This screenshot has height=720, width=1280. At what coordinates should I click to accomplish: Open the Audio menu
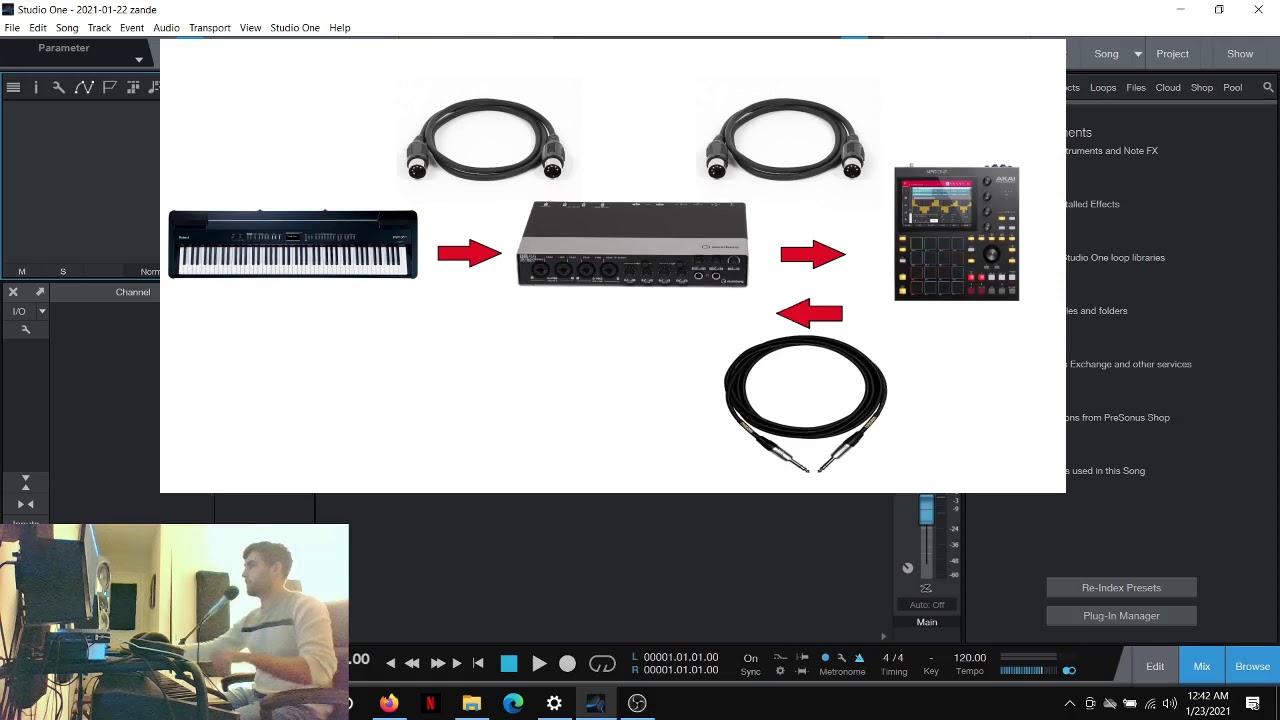click(166, 28)
